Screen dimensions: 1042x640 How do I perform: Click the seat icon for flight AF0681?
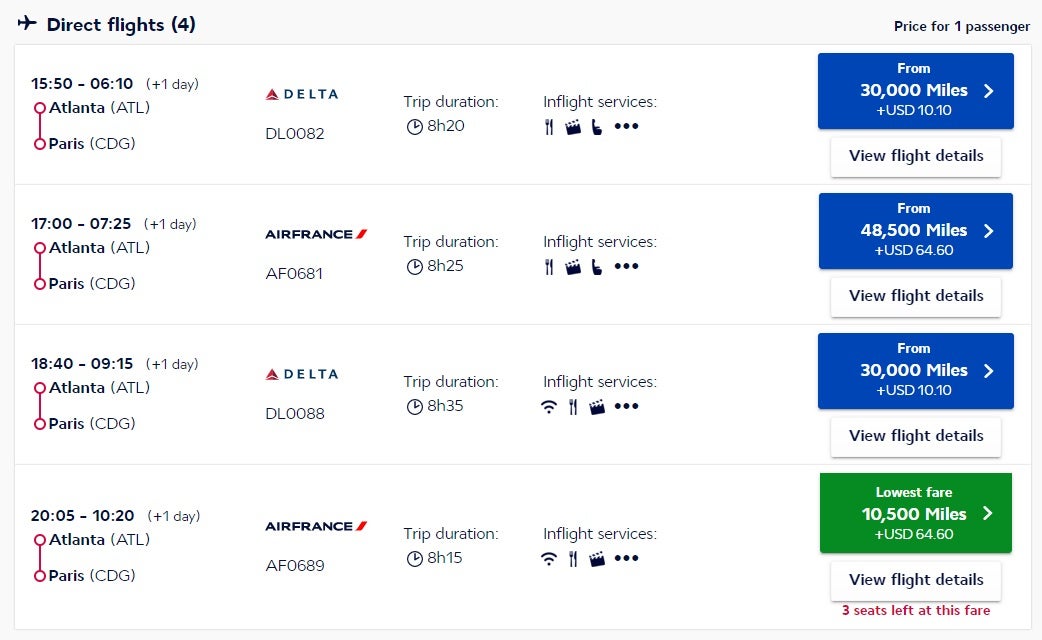click(x=597, y=267)
